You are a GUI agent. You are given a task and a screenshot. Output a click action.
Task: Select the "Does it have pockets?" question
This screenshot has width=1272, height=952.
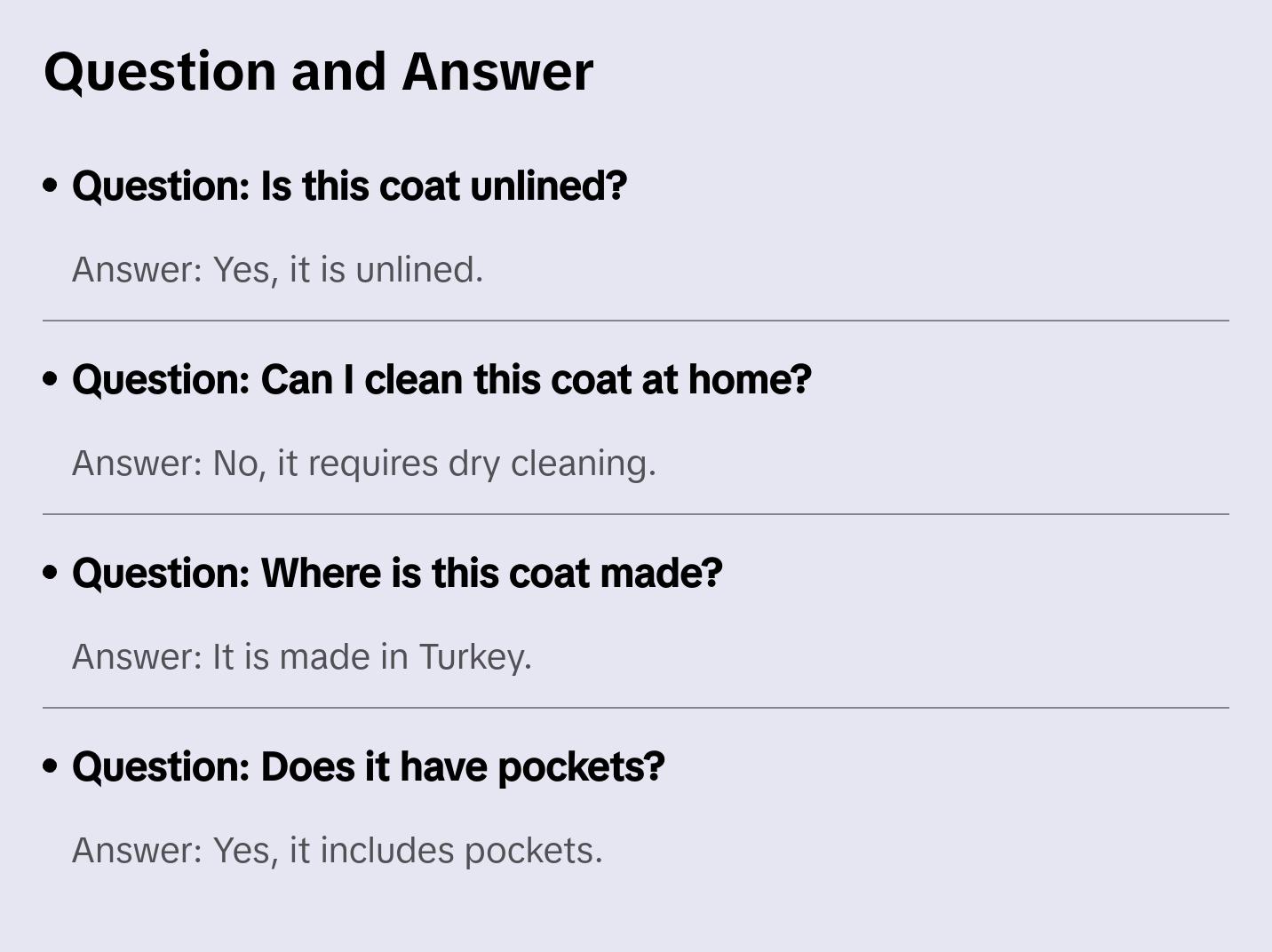pyautogui.click(x=368, y=767)
